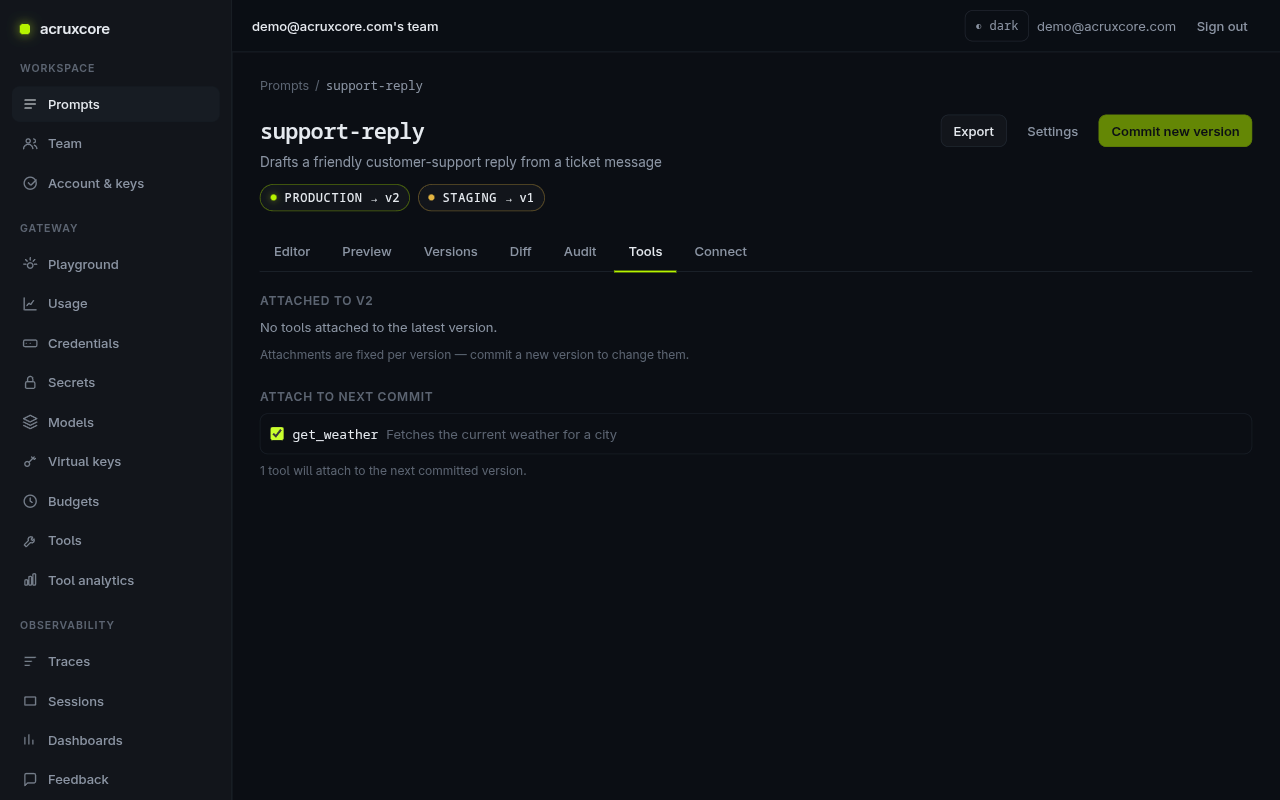The height and width of the screenshot is (800, 1280).
Task: Click the Playground lightbulb icon
Action: 30,264
